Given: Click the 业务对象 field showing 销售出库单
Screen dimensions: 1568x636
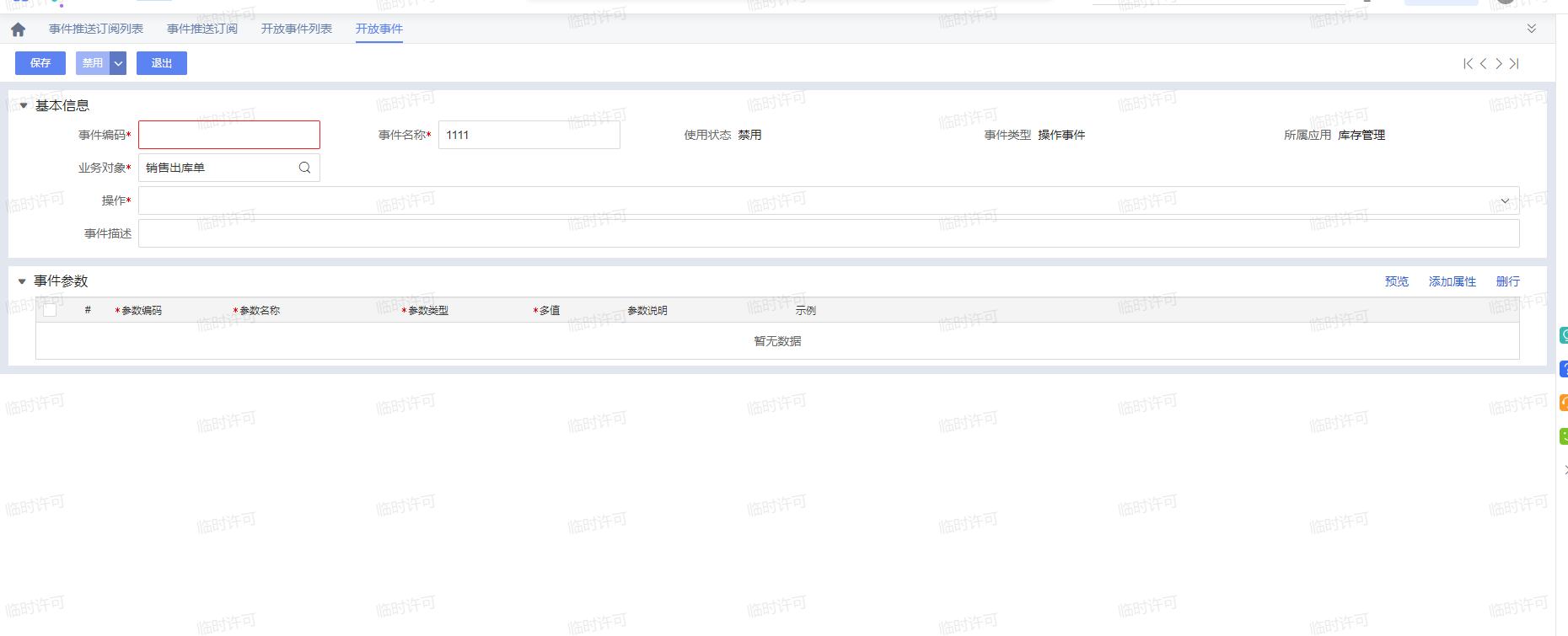Looking at the screenshot, I should (229, 168).
